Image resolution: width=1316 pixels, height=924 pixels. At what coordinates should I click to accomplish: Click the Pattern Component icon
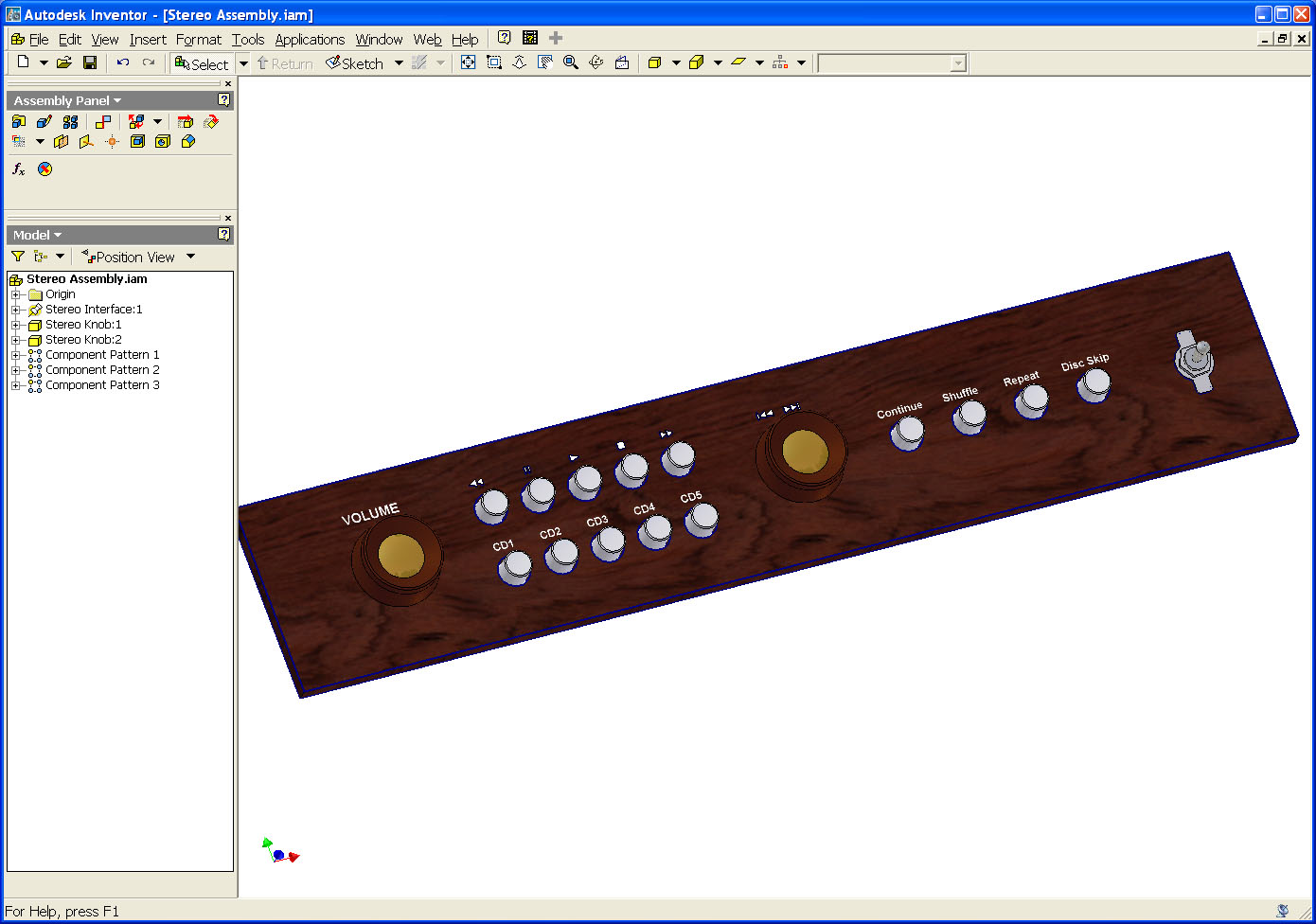pos(70,121)
